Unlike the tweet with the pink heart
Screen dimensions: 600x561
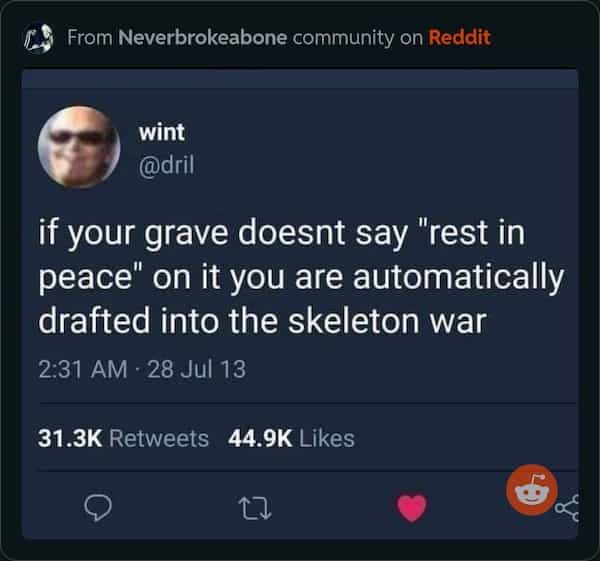(412, 508)
